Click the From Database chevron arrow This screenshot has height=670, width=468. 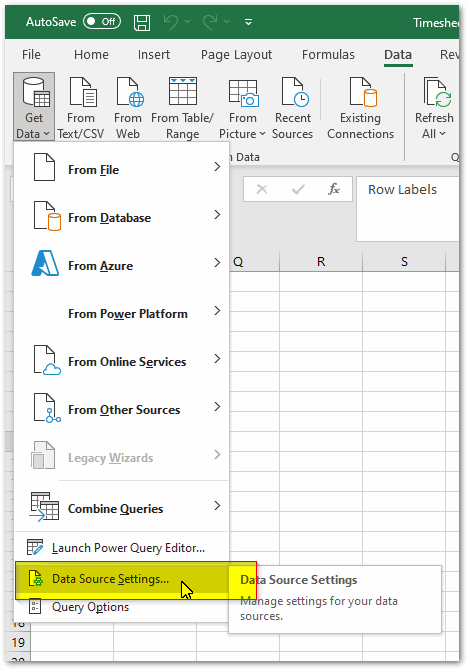pyautogui.click(x=217, y=215)
